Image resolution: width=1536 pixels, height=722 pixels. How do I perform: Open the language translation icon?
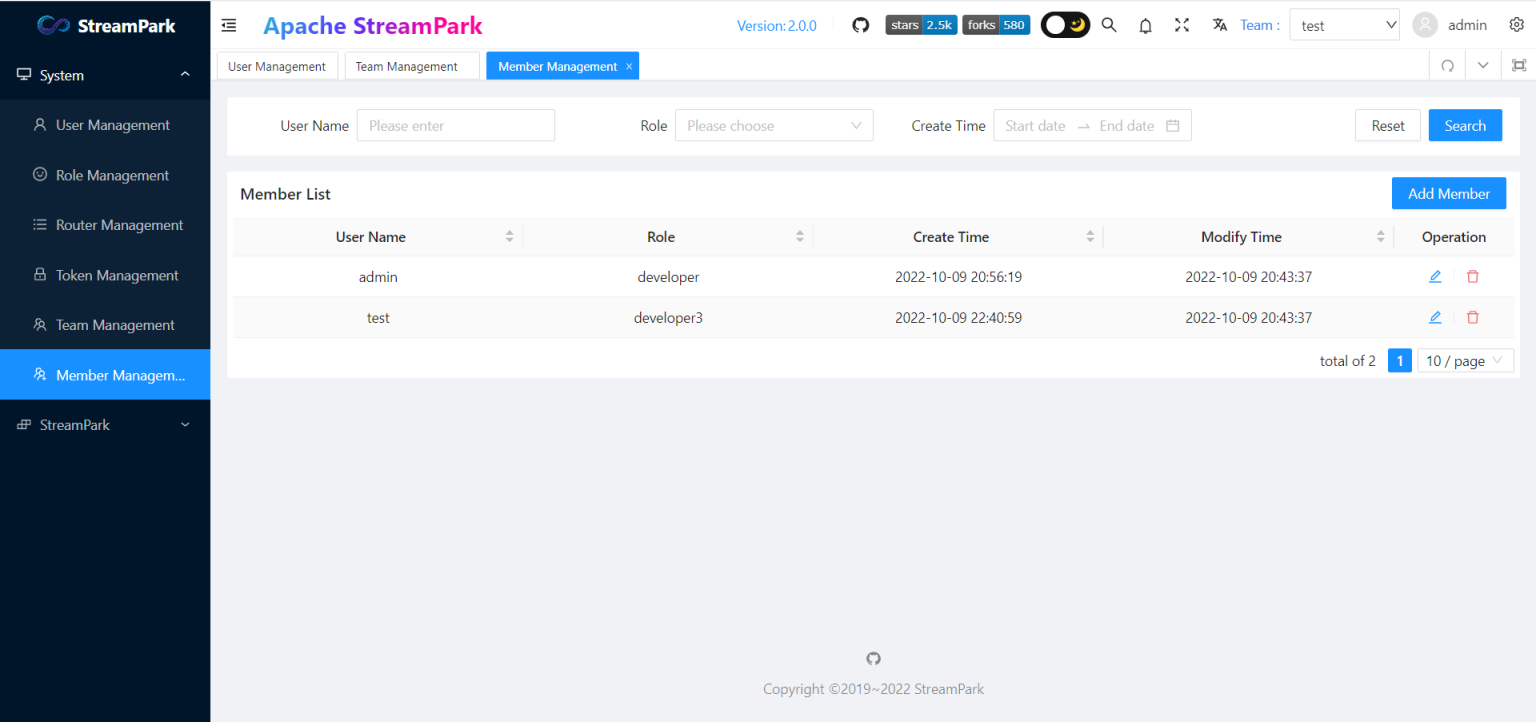[x=1220, y=25]
